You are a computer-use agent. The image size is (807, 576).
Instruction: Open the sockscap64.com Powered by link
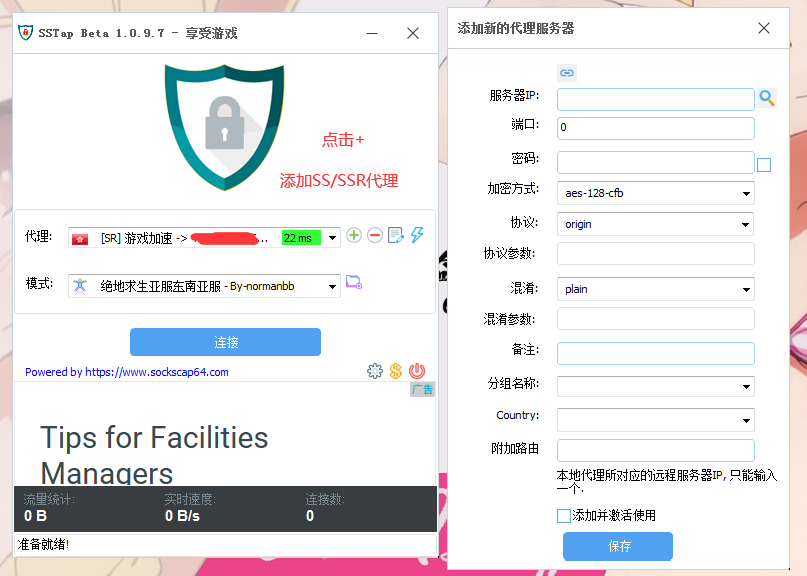127,372
